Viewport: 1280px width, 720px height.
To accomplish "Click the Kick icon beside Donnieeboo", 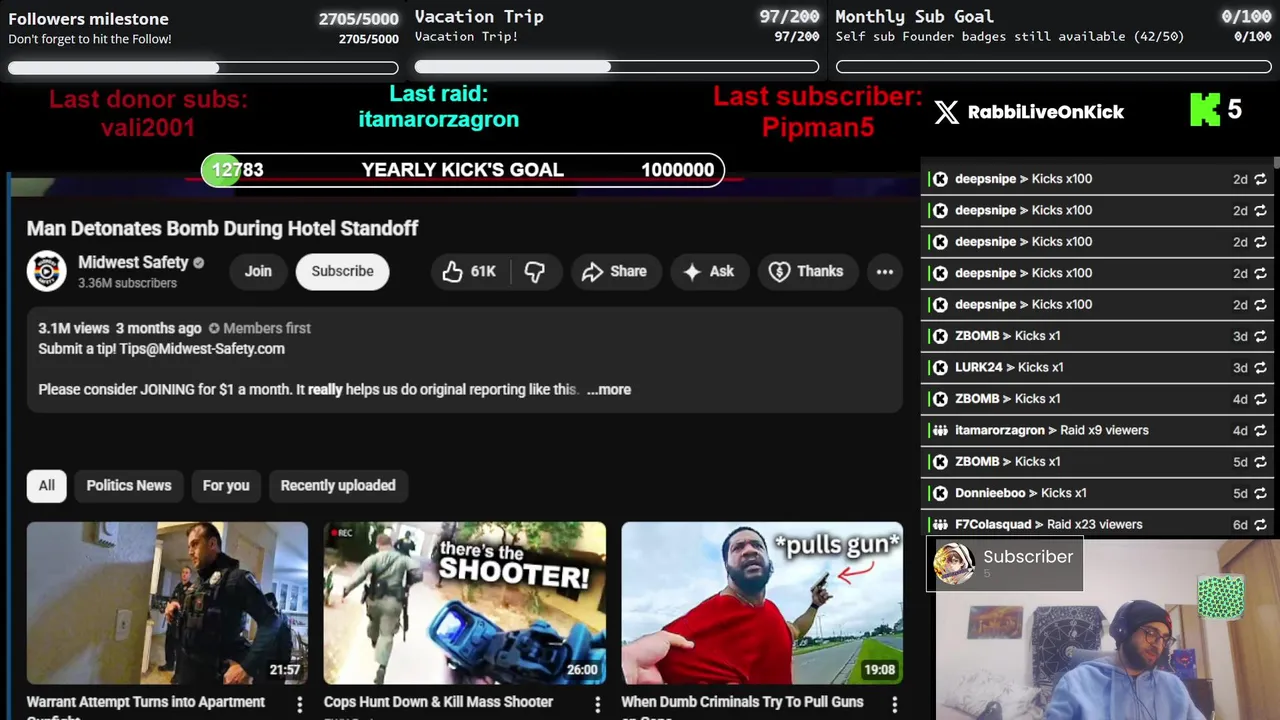I will pyautogui.click(x=940, y=493).
